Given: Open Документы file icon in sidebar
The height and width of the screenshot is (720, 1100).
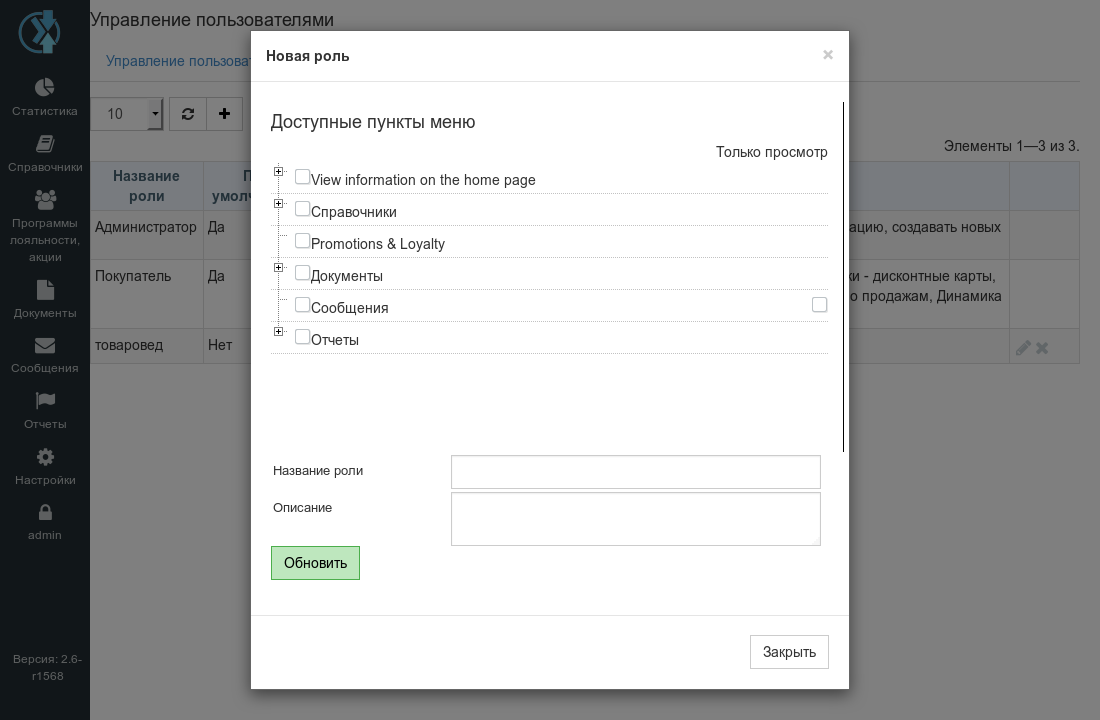Looking at the screenshot, I should pyautogui.click(x=45, y=290).
